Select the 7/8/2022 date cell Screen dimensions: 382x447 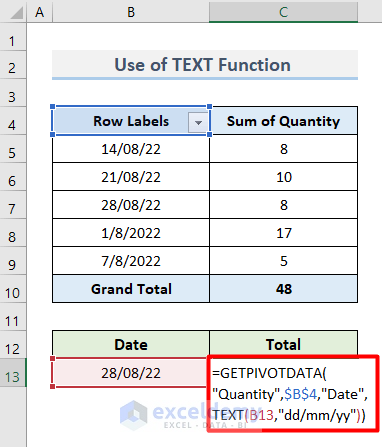click(x=131, y=261)
